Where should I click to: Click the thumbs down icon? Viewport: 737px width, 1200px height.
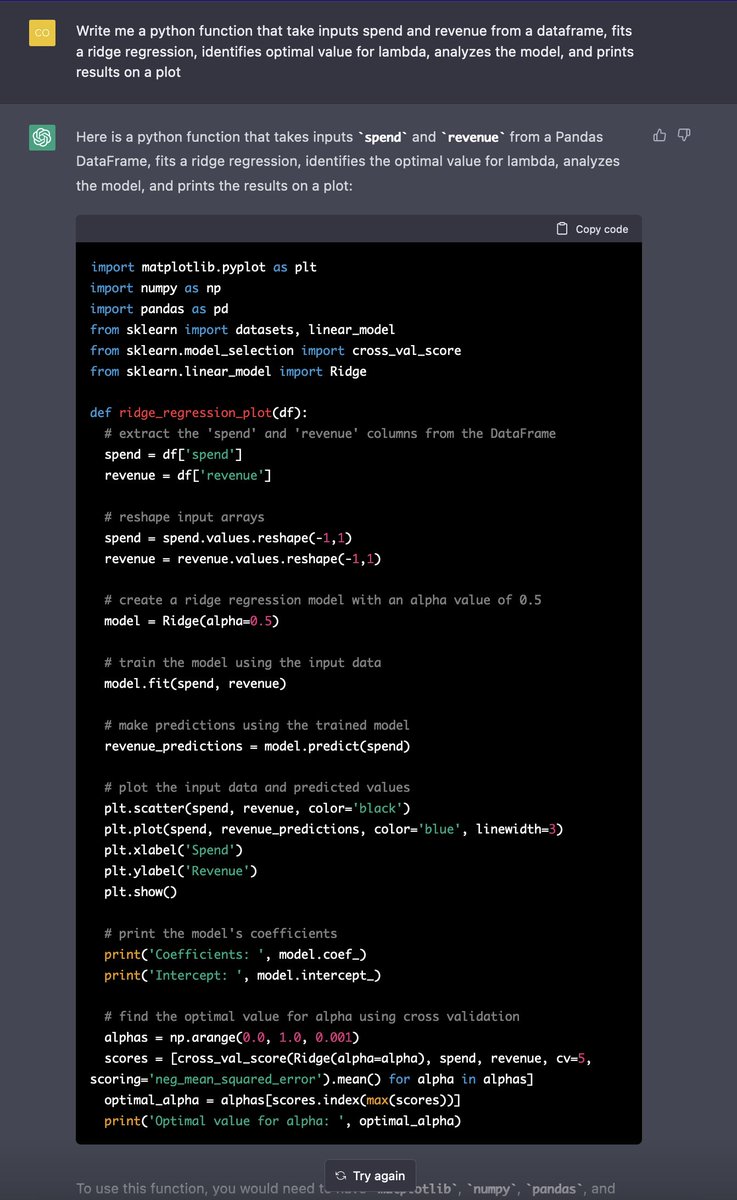click(x=684, y=135)
